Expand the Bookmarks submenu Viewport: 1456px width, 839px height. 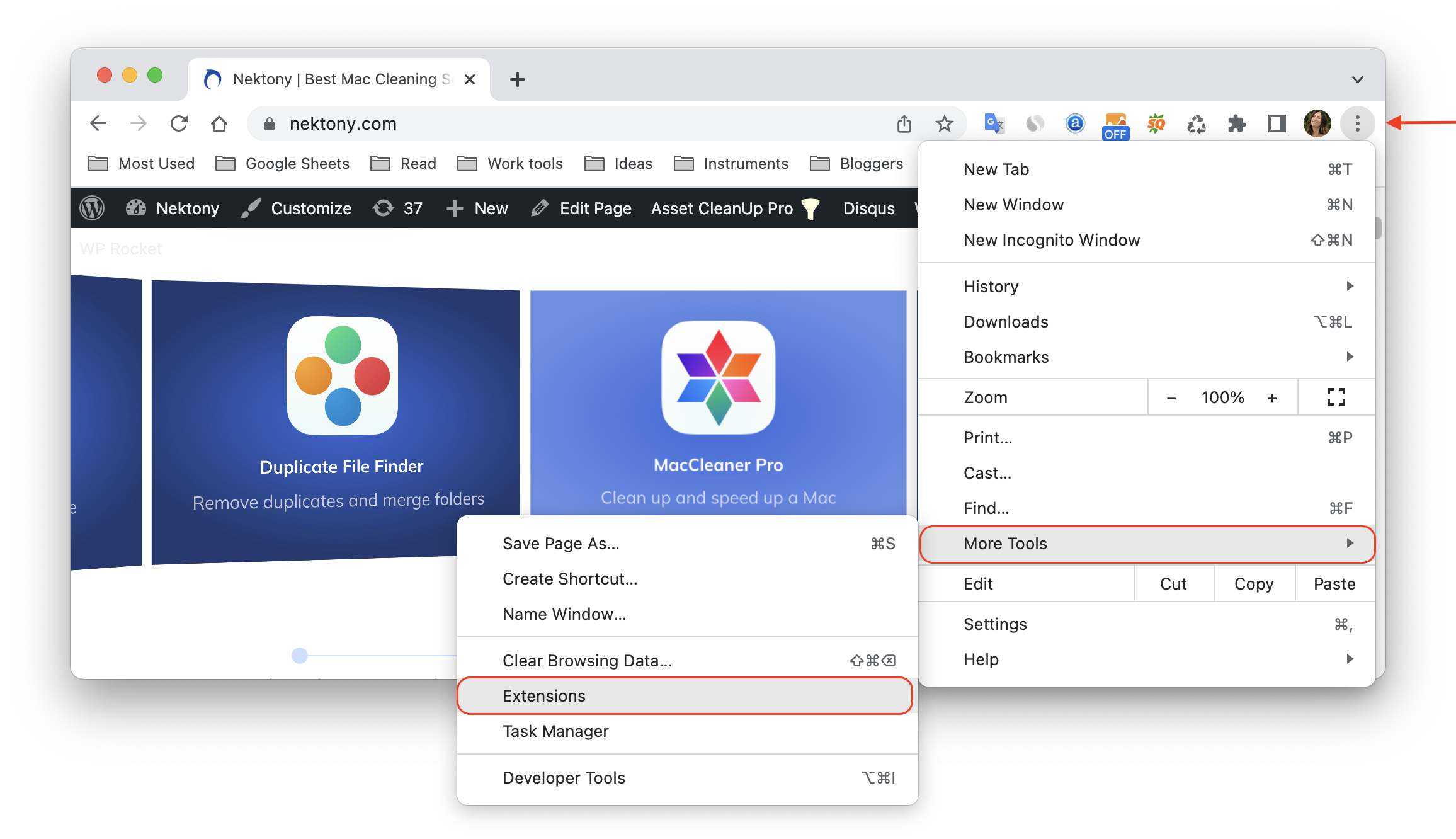(x=1147, y=357)
